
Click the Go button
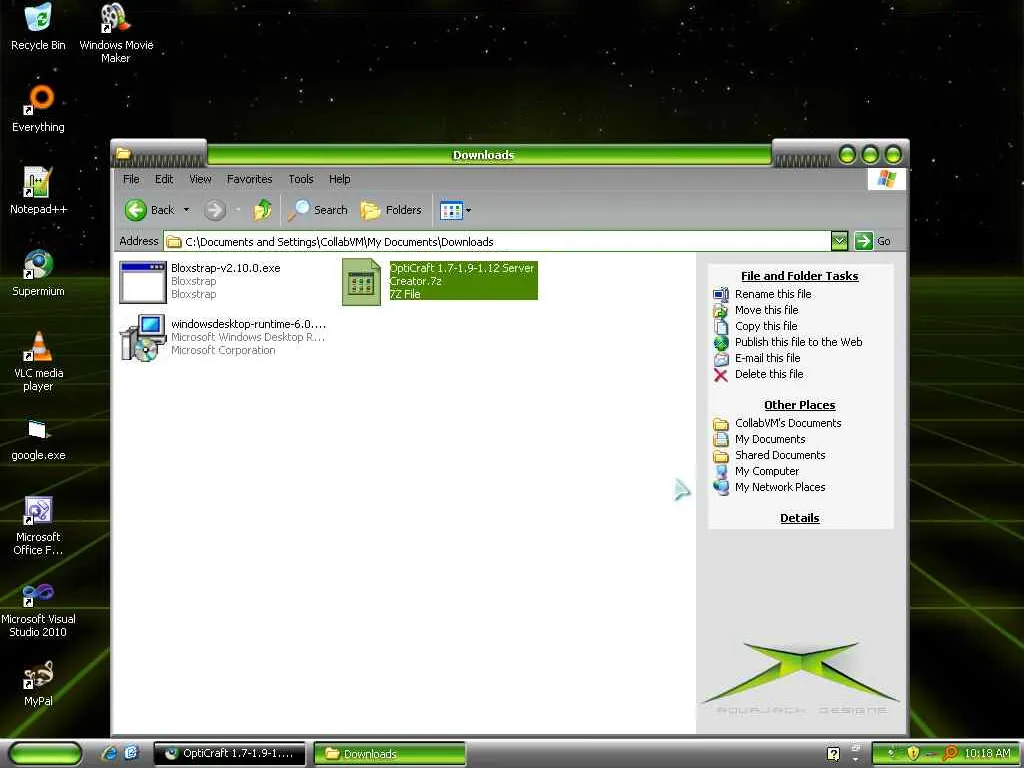[872, 241]
